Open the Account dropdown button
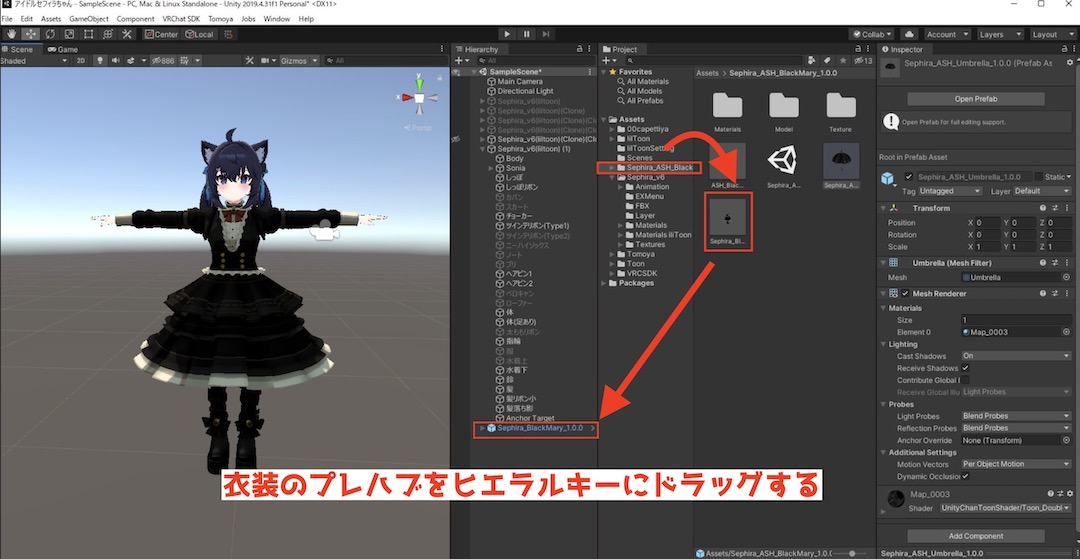The height and width of the screenshot is (559, 1080). (x=946, y=34)
